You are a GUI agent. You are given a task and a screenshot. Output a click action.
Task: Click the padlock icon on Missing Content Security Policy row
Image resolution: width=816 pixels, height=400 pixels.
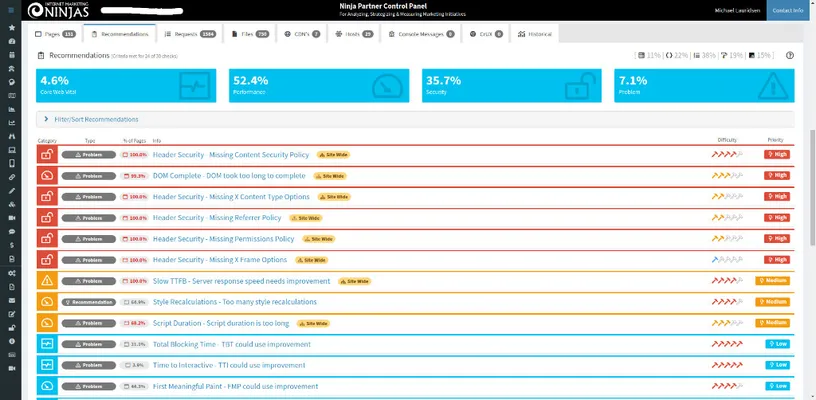[47, 155]
